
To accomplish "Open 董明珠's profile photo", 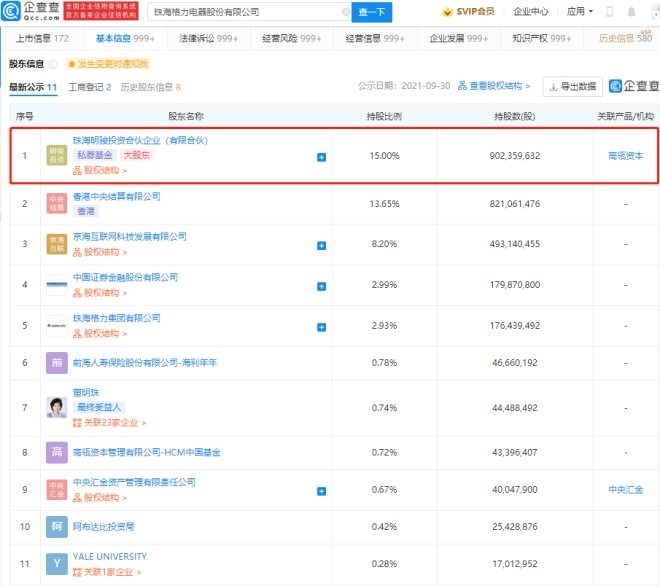I will (x=58, y=407).
